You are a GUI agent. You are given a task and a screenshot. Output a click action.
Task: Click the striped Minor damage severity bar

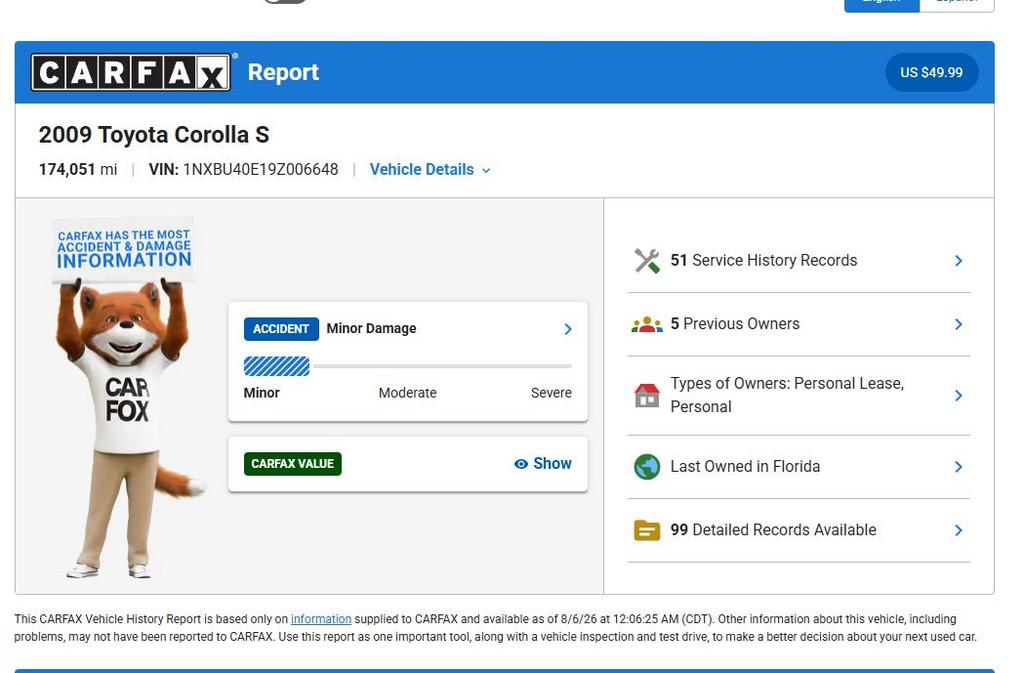click(x=276, y=366)
